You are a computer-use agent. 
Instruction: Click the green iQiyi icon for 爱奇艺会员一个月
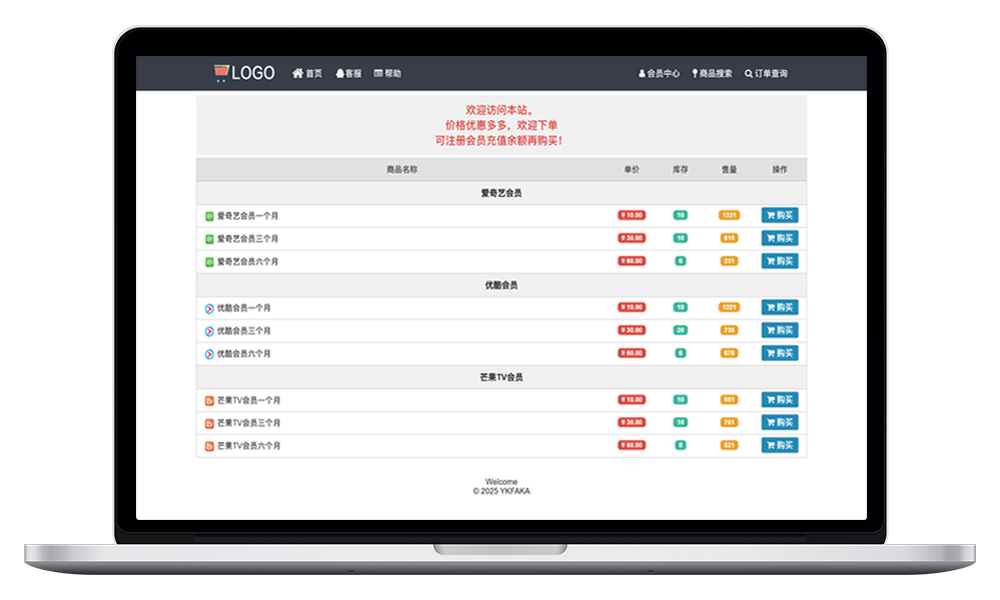(x=209, y=216)
